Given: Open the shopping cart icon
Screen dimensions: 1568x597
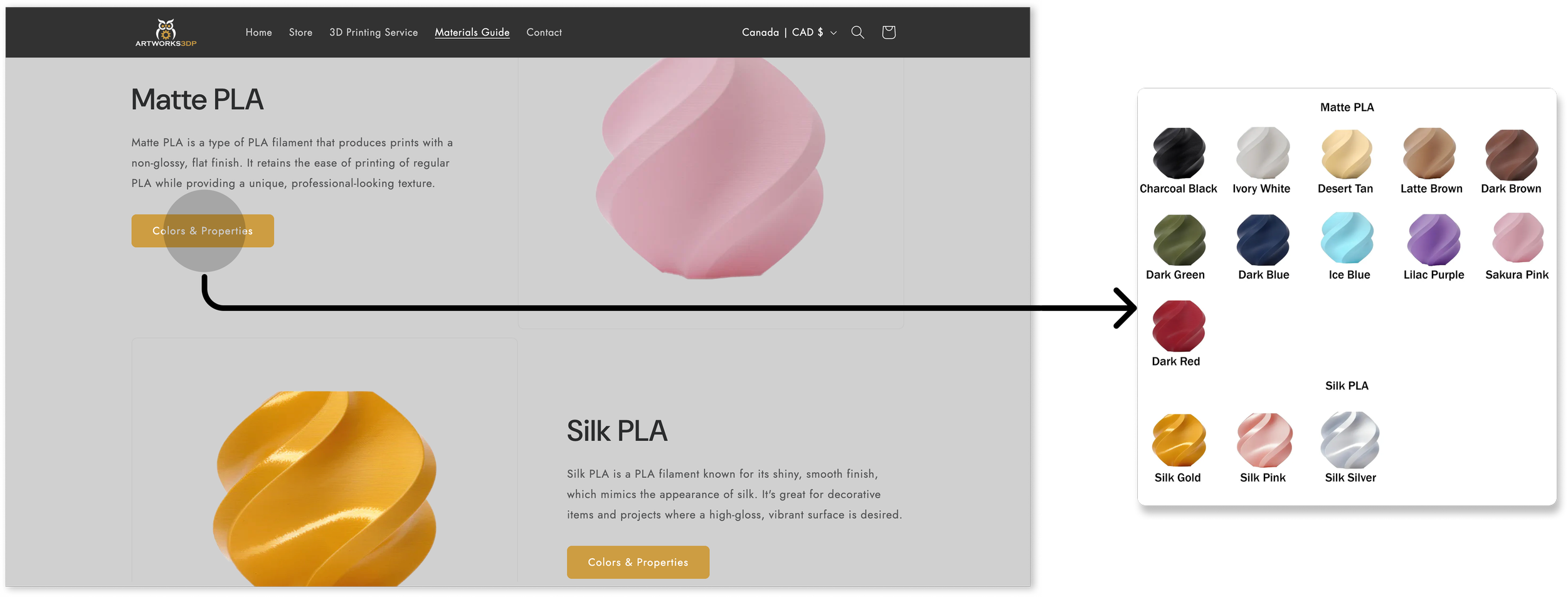Looking at the screenshot, I should click(x=888, y=32).
